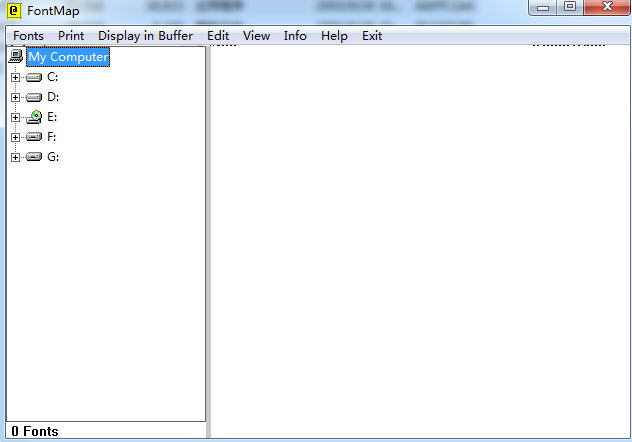Screen dimensions: 632x442
Task: Open the Edit menu
Action: [x=218, y=36]
